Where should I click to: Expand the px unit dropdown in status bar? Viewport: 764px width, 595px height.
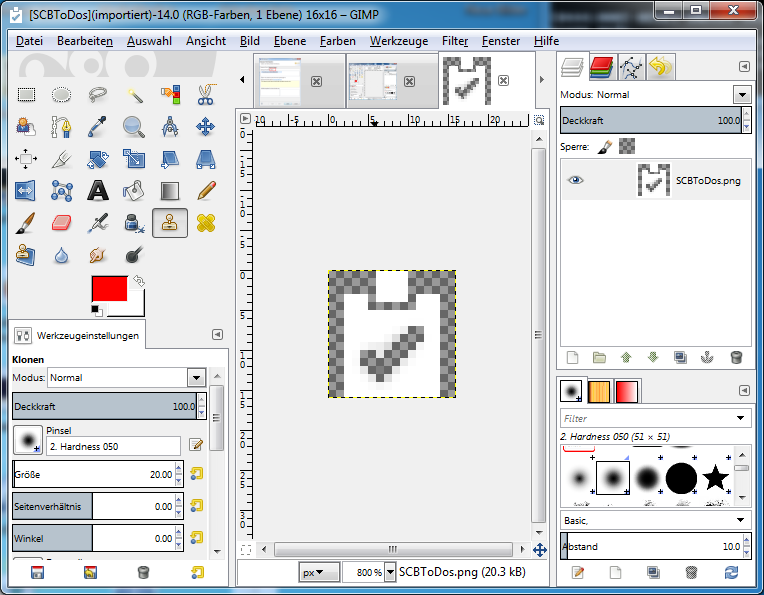point(320,572)
